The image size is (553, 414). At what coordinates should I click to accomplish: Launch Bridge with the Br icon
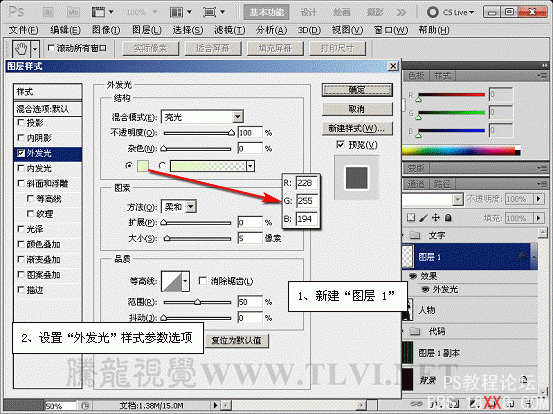point(48,12)
